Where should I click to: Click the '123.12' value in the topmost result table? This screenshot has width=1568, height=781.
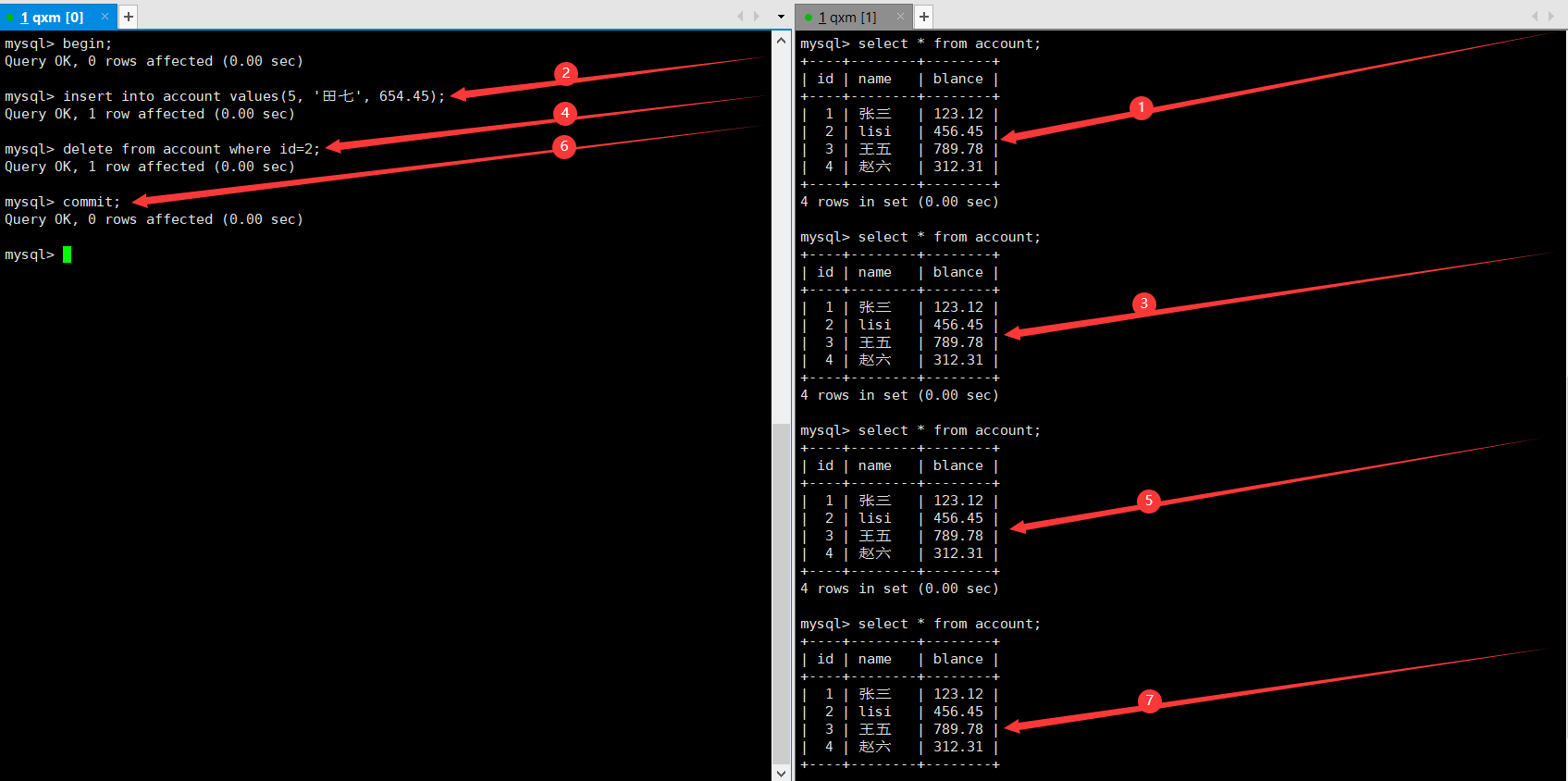click(x=958, y=114)
